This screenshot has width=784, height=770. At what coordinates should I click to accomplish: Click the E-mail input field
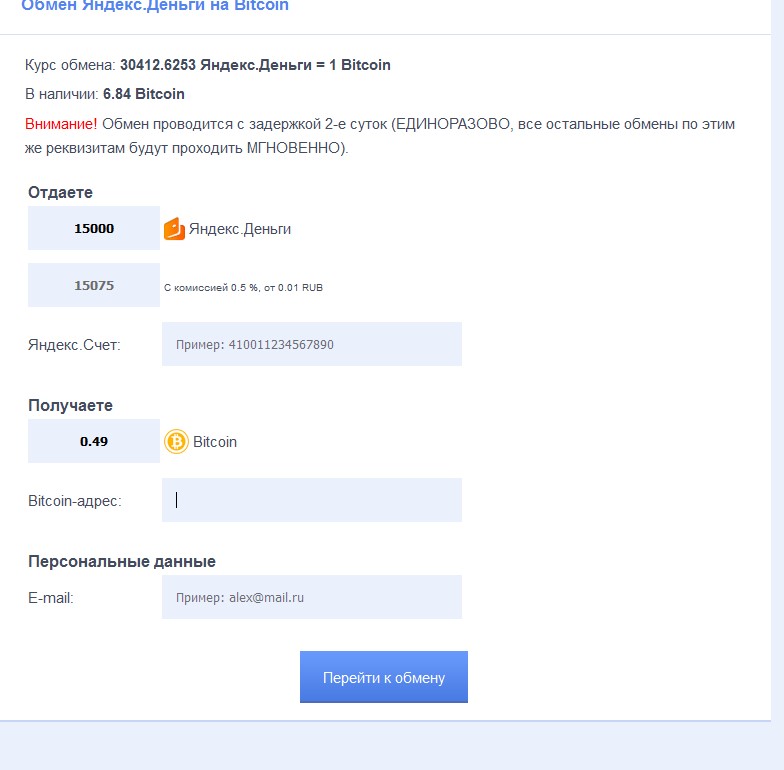click(312, 597)
